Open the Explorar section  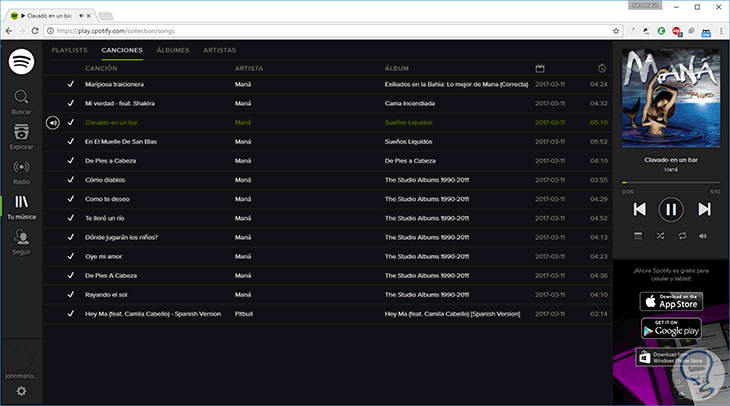point(21,137)
